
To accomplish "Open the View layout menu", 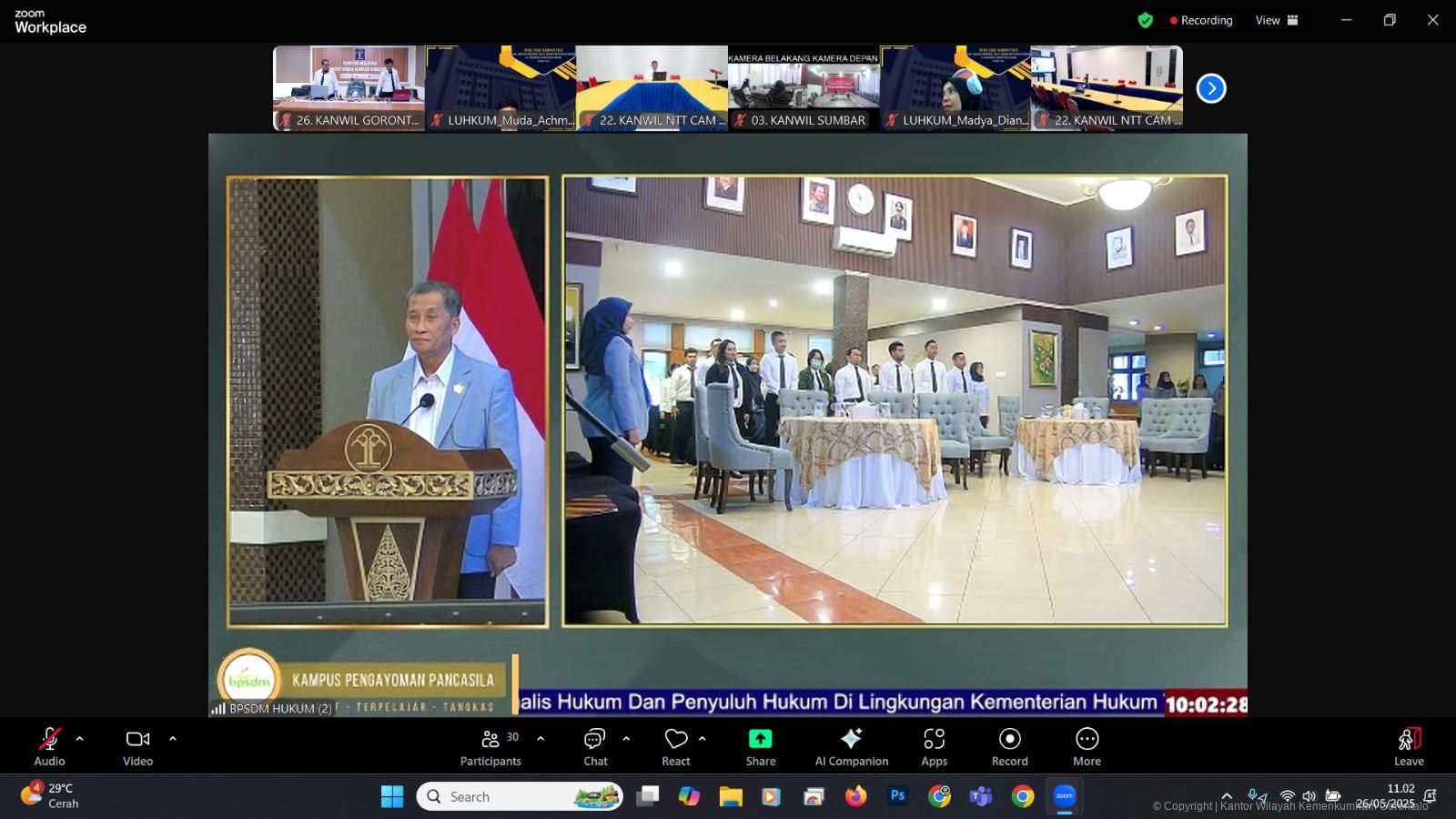I will [1277, 20].
